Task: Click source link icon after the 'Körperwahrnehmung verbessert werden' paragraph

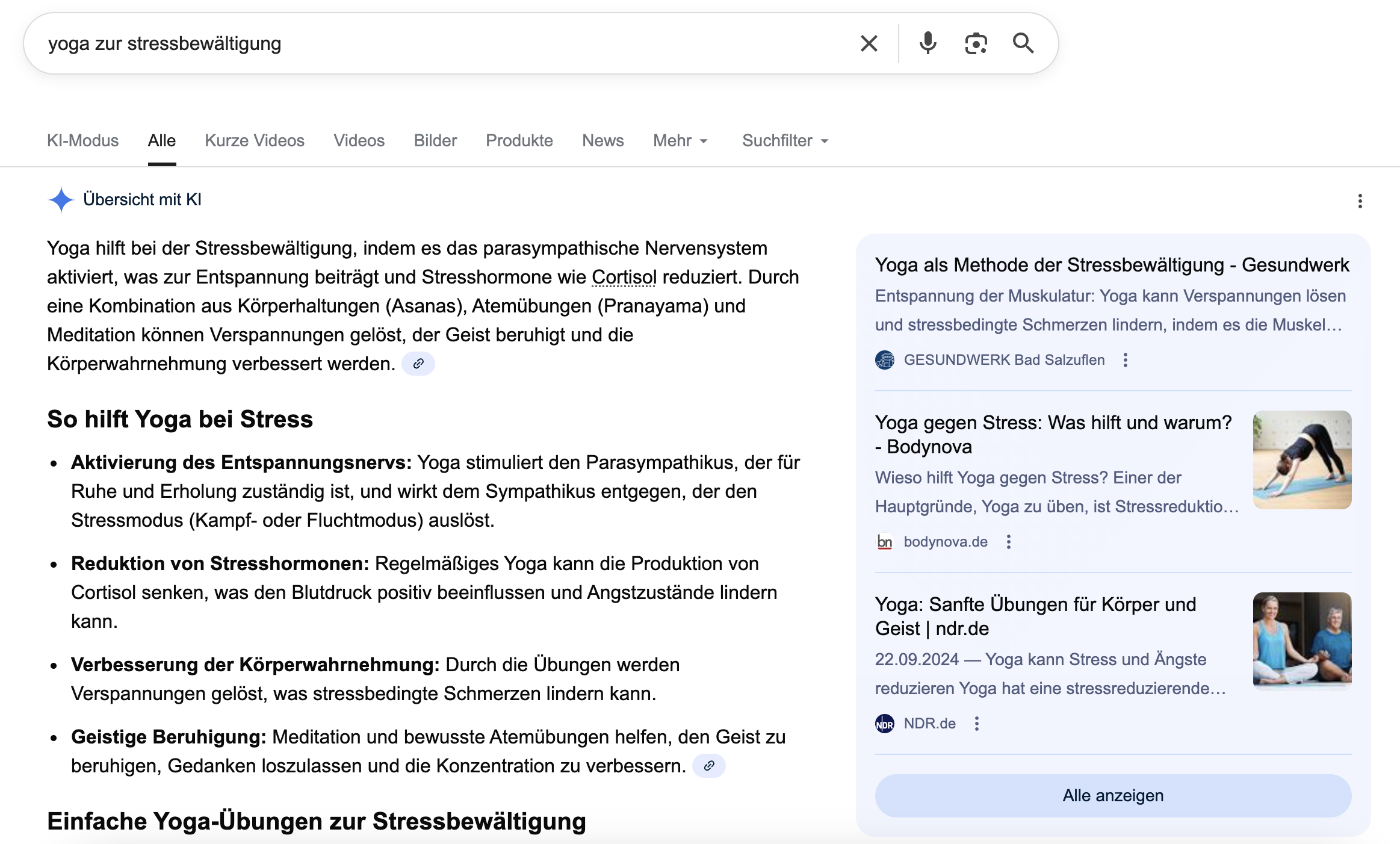Action: coord(418,364)
